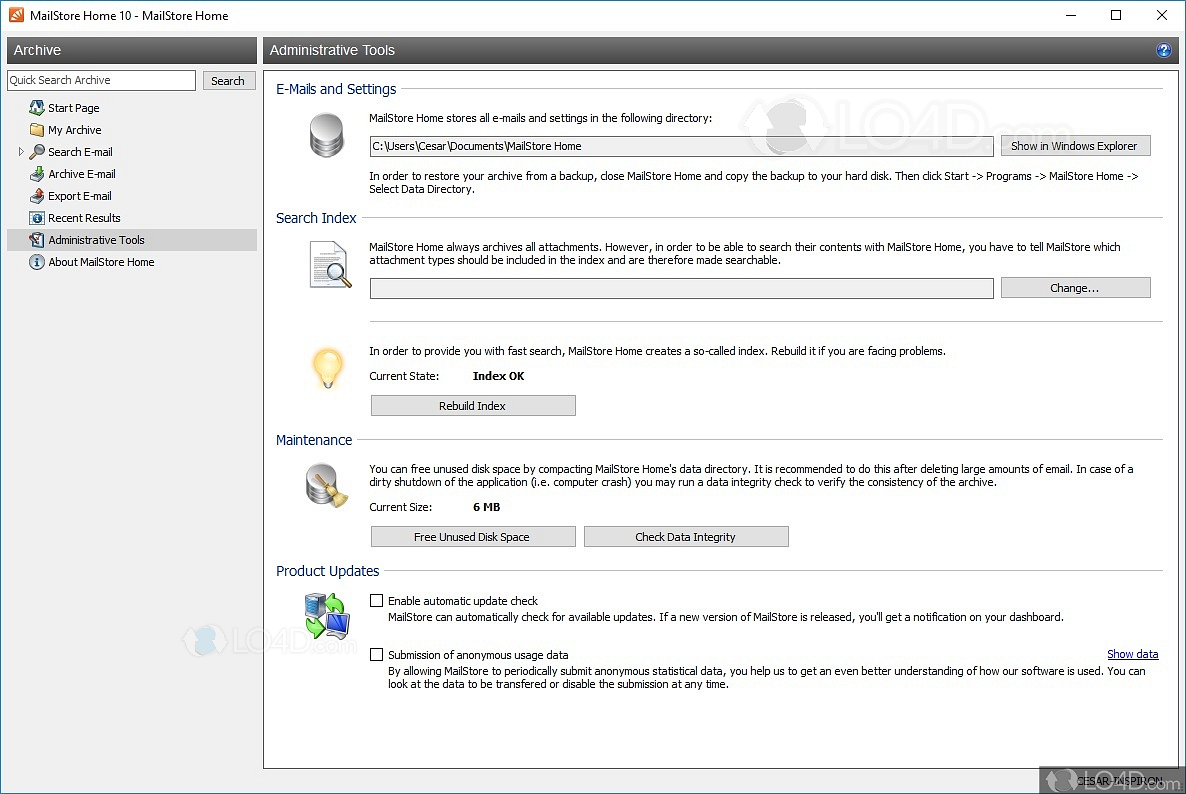1186x794 pixels.
Task: Click the Recent Results sidebar icon
Action: 37,218
